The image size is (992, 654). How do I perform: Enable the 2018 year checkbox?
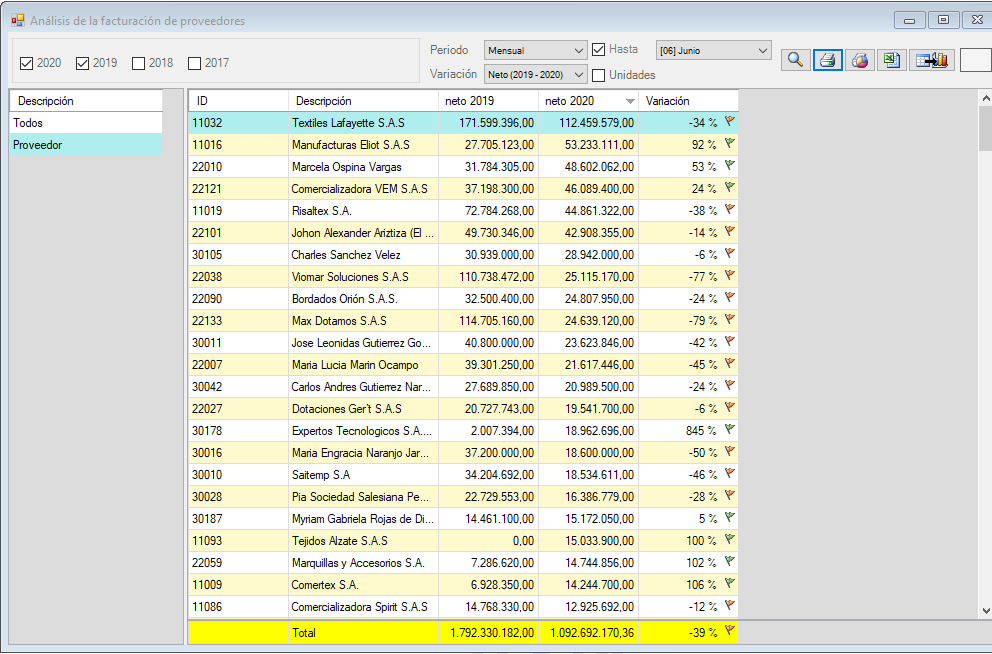click(x=139, y=63)
